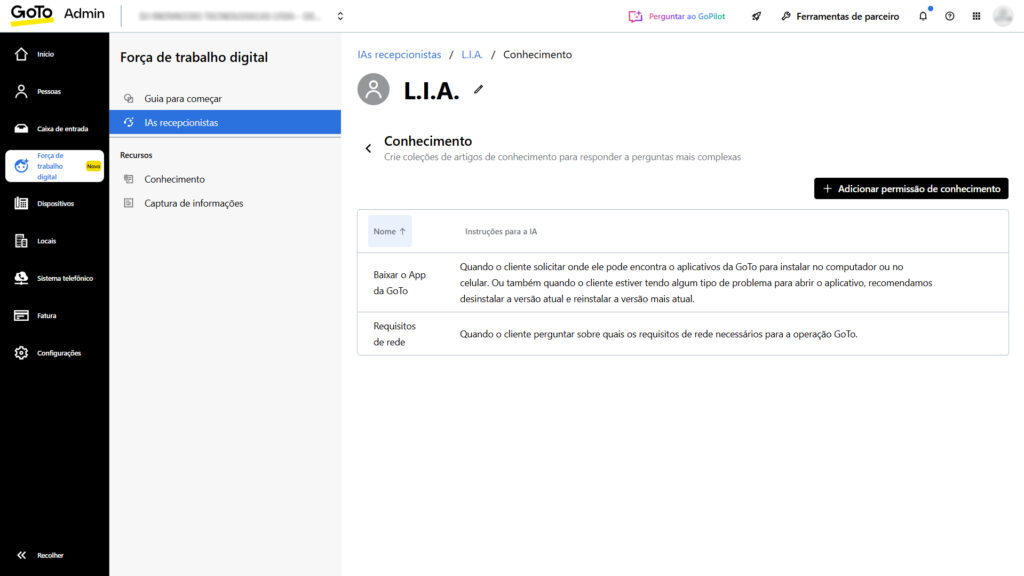Follow the IAs recepcionistas breadcrumb link
The width and height of the screenshot is (1024, 576).
point(399,55)
